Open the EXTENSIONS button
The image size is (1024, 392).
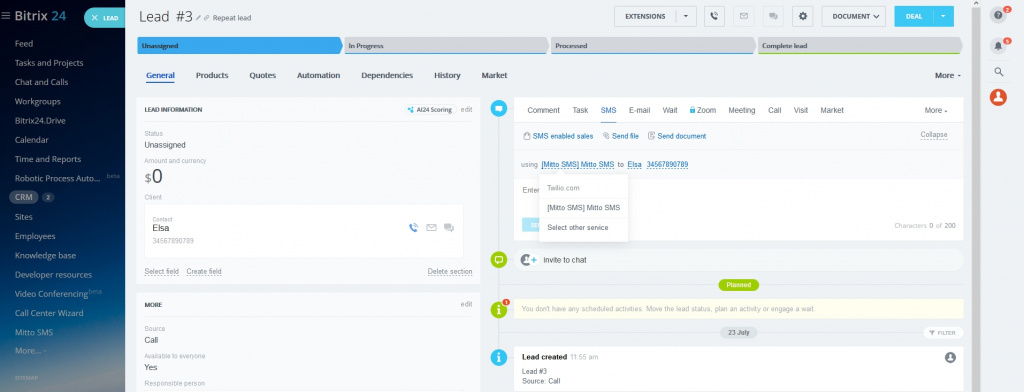[645, 16]
